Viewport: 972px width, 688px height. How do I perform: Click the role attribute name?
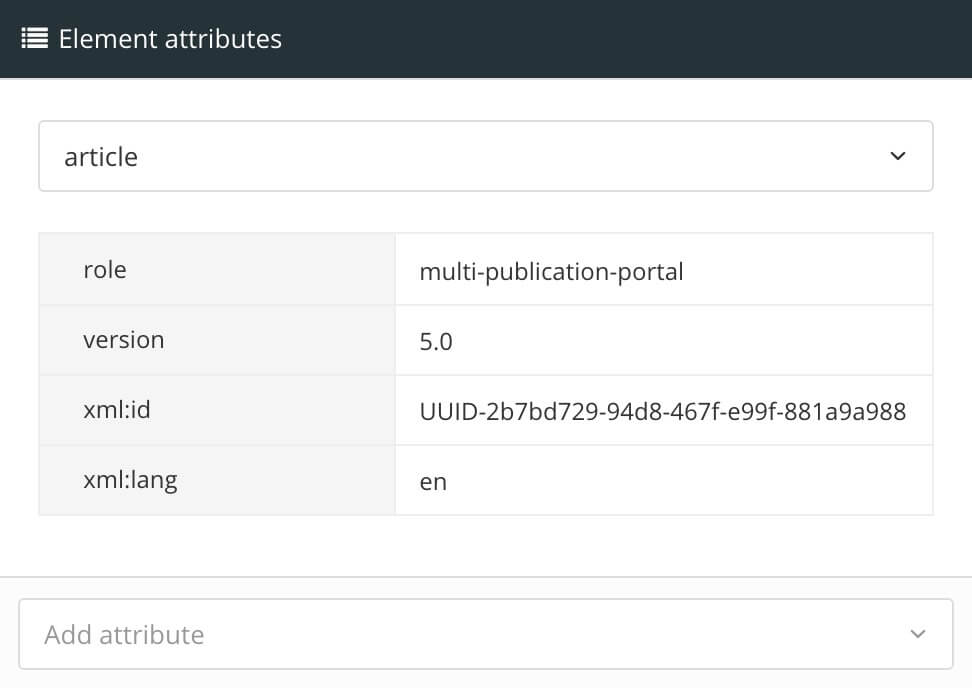(x=104, y=269)
